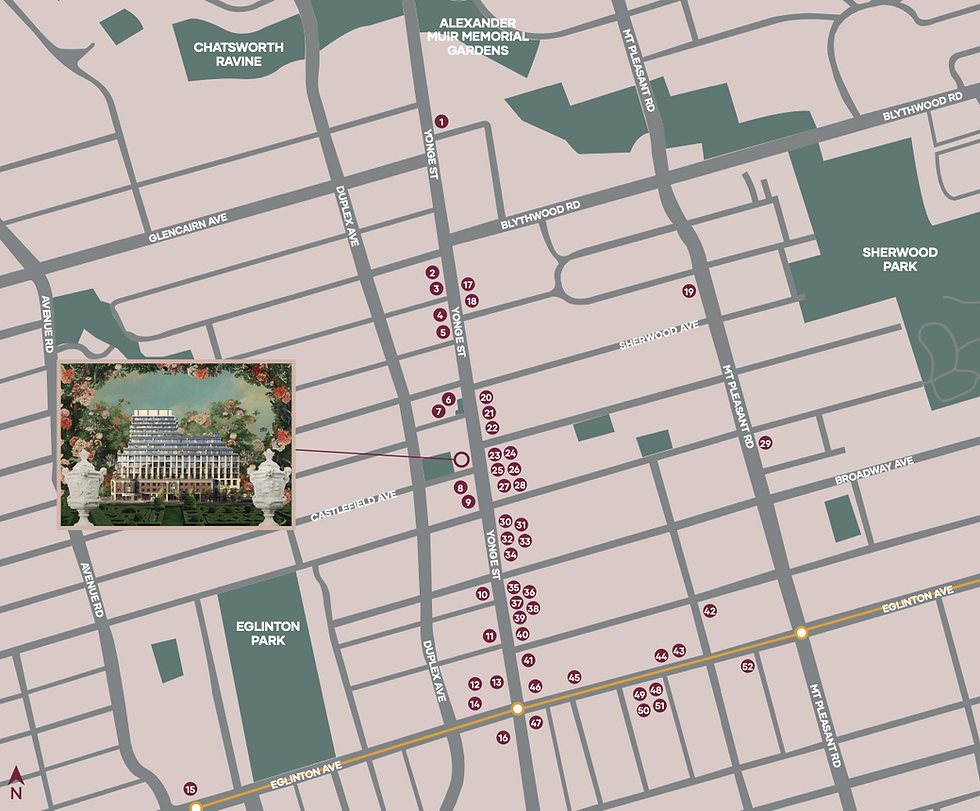This screenshot has width=980, height=811.
Task: Select map marker number 15
Action: tap(191, 789)
